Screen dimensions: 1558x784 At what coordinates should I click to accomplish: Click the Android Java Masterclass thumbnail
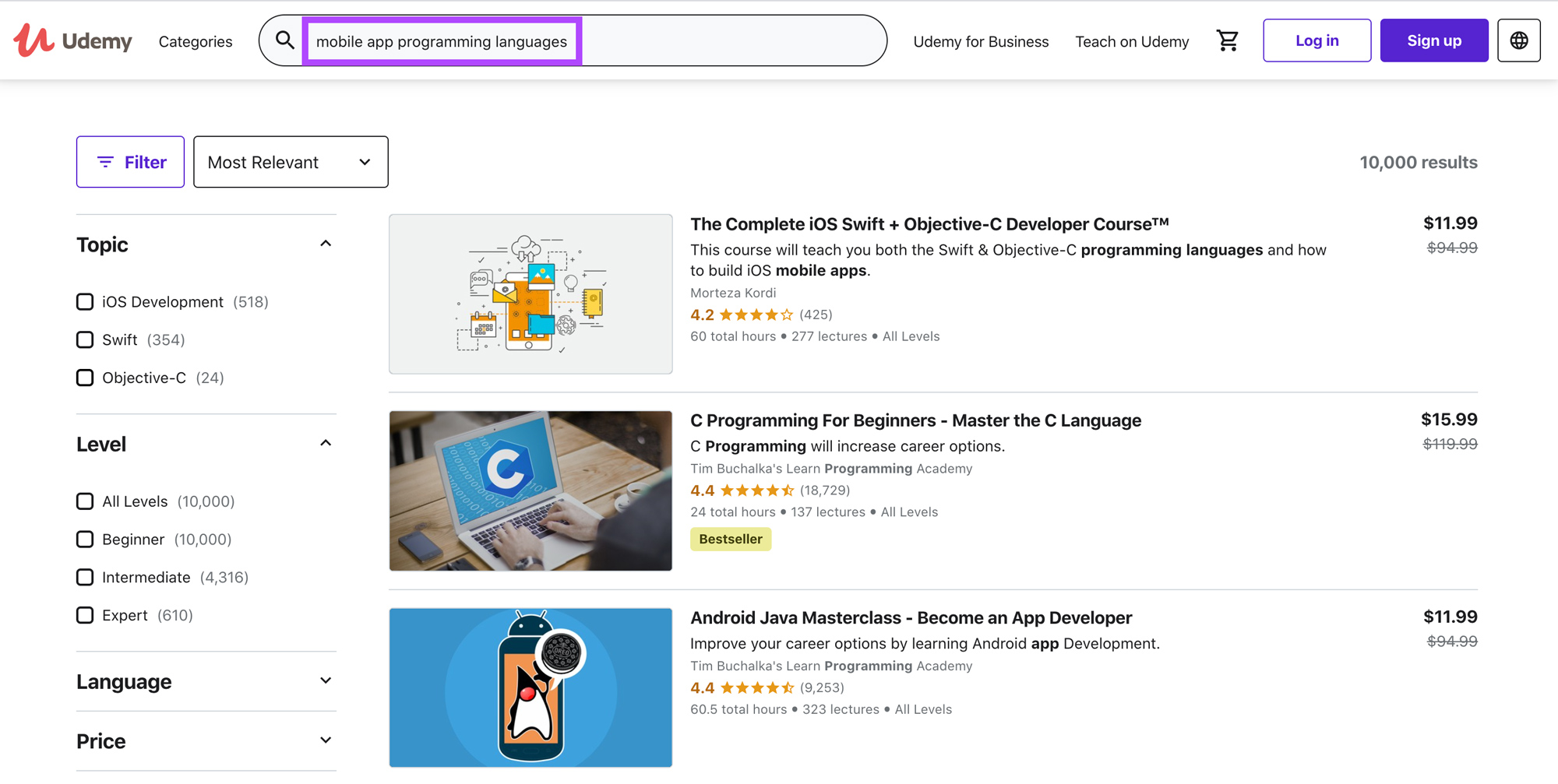click(x=530, y=687)
